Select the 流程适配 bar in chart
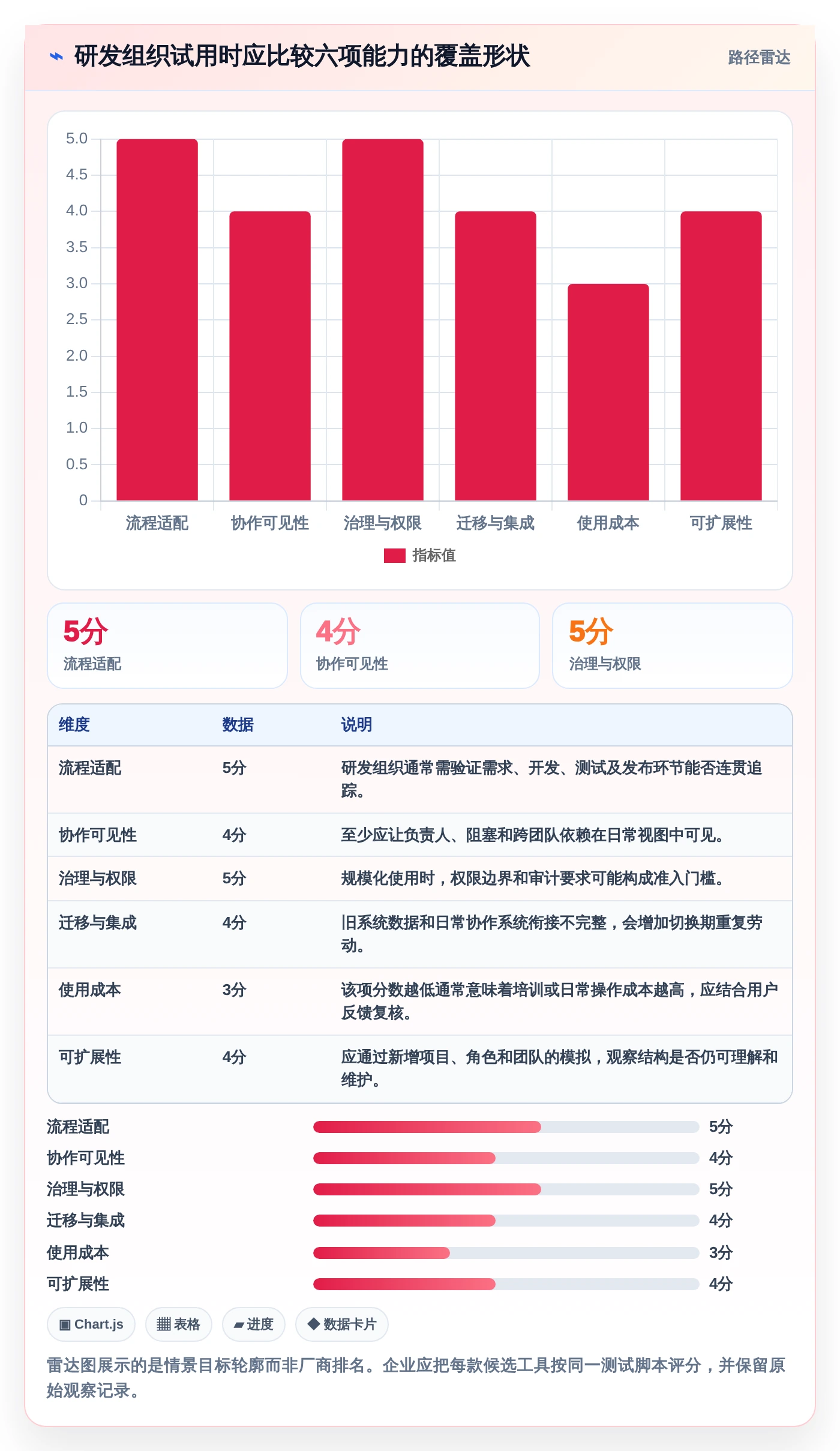 coord(157,320)
